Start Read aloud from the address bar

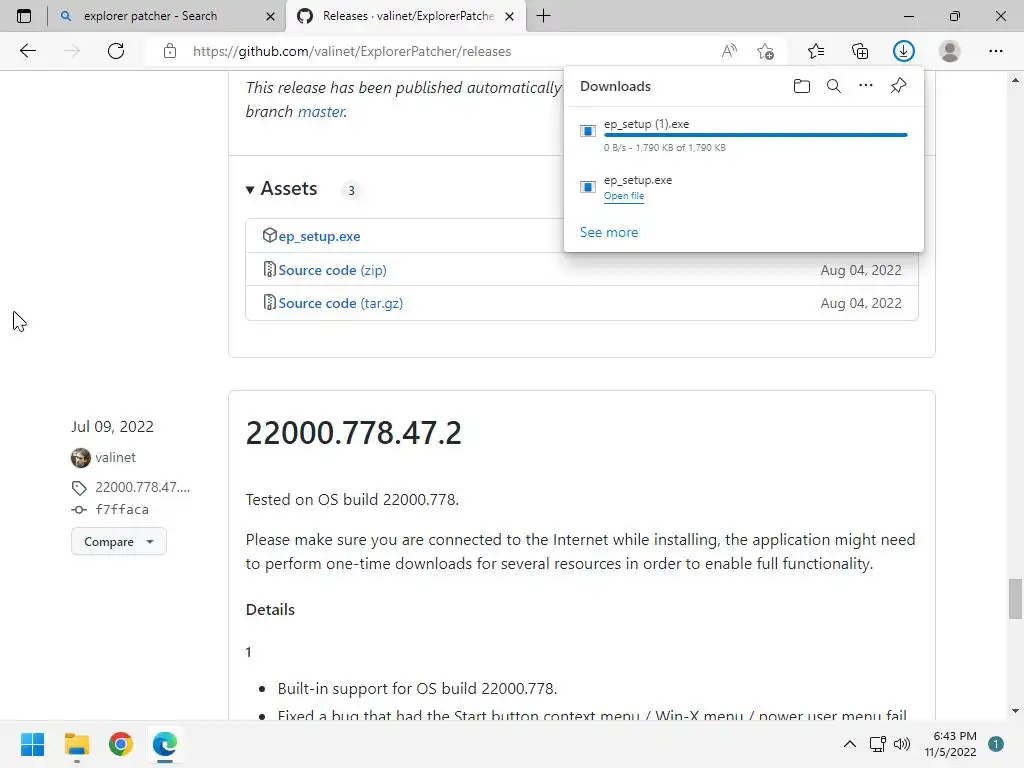coord(729,51)
